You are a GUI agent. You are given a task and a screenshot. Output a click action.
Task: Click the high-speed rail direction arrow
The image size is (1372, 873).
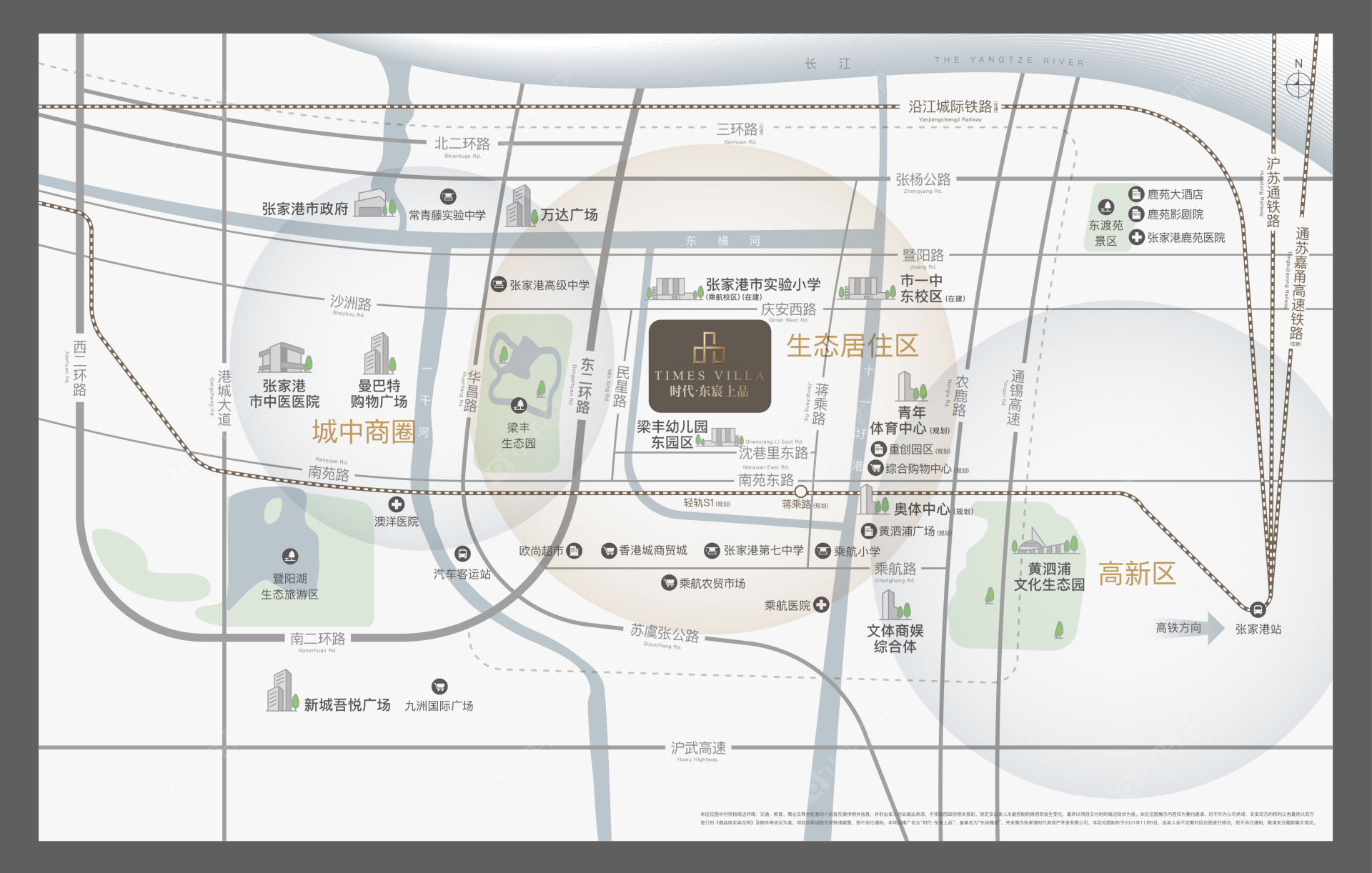click(x=1214, y=628)
